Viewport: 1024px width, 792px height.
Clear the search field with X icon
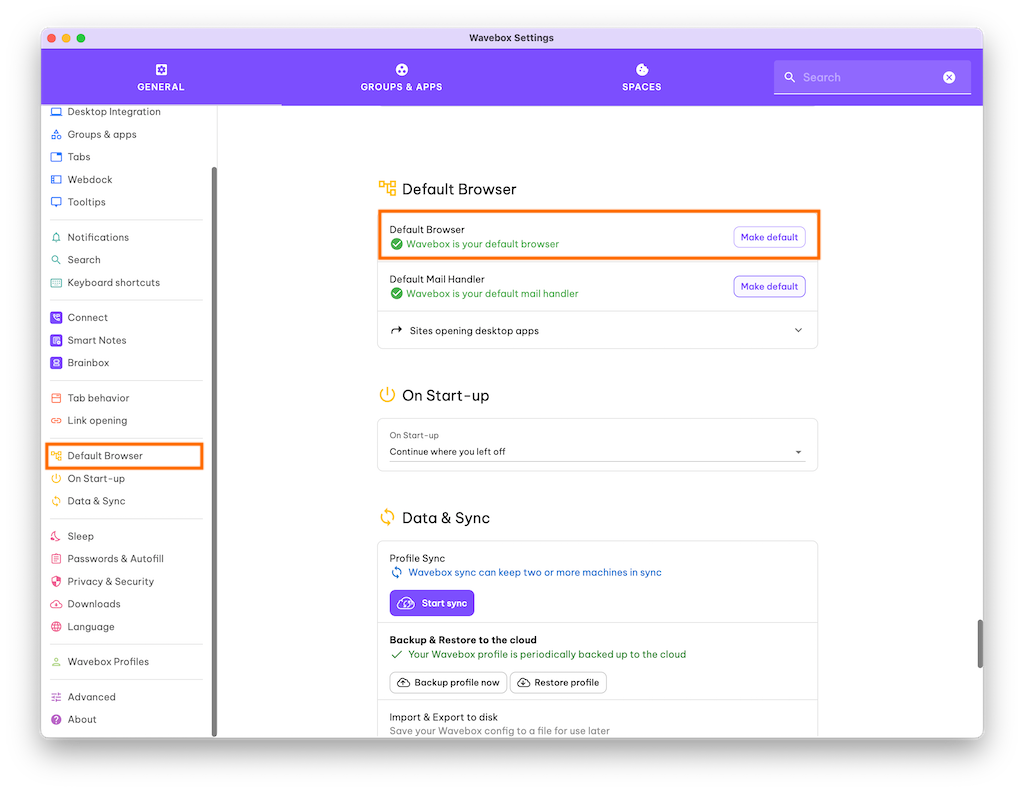[949, 77]
